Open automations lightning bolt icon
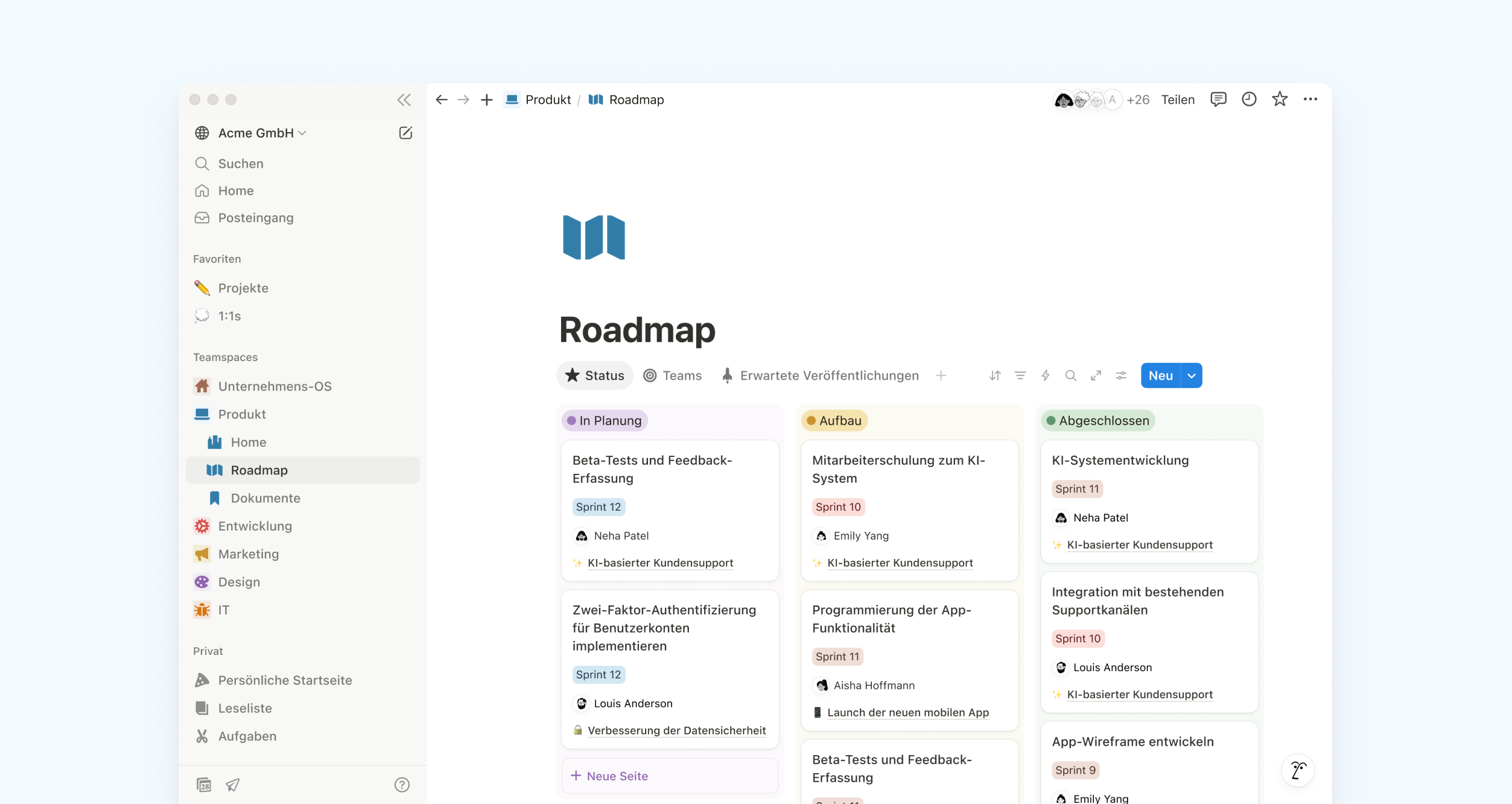 1046,375
